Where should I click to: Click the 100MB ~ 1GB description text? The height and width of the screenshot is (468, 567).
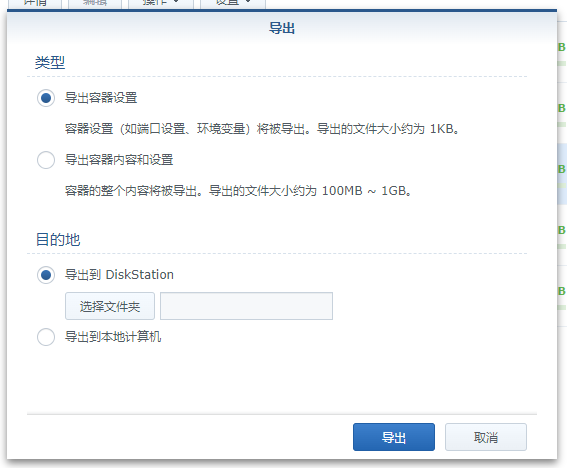238,191
